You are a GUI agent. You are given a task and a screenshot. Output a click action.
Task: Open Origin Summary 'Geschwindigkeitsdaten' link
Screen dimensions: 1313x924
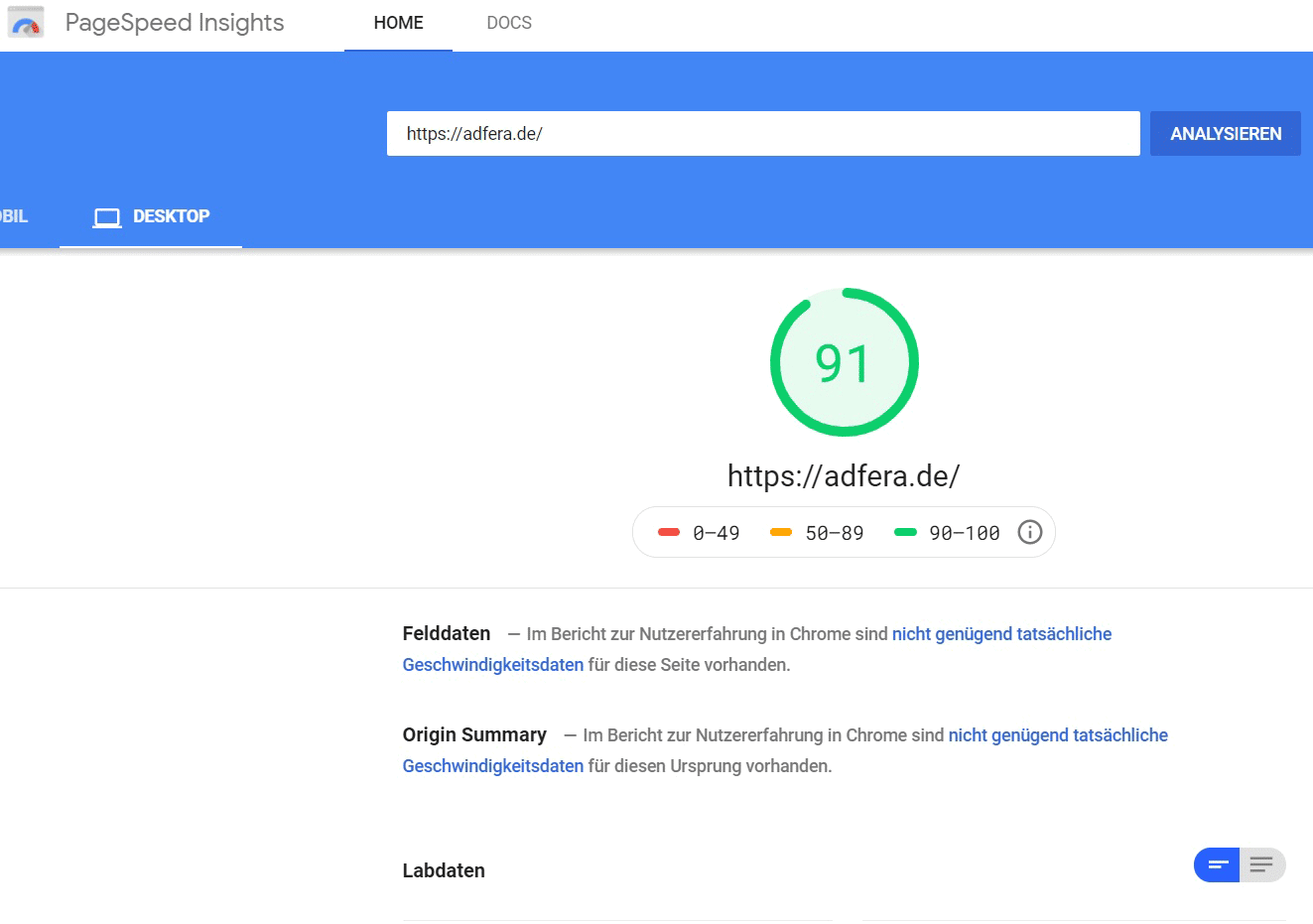click(x=493, y=766)
